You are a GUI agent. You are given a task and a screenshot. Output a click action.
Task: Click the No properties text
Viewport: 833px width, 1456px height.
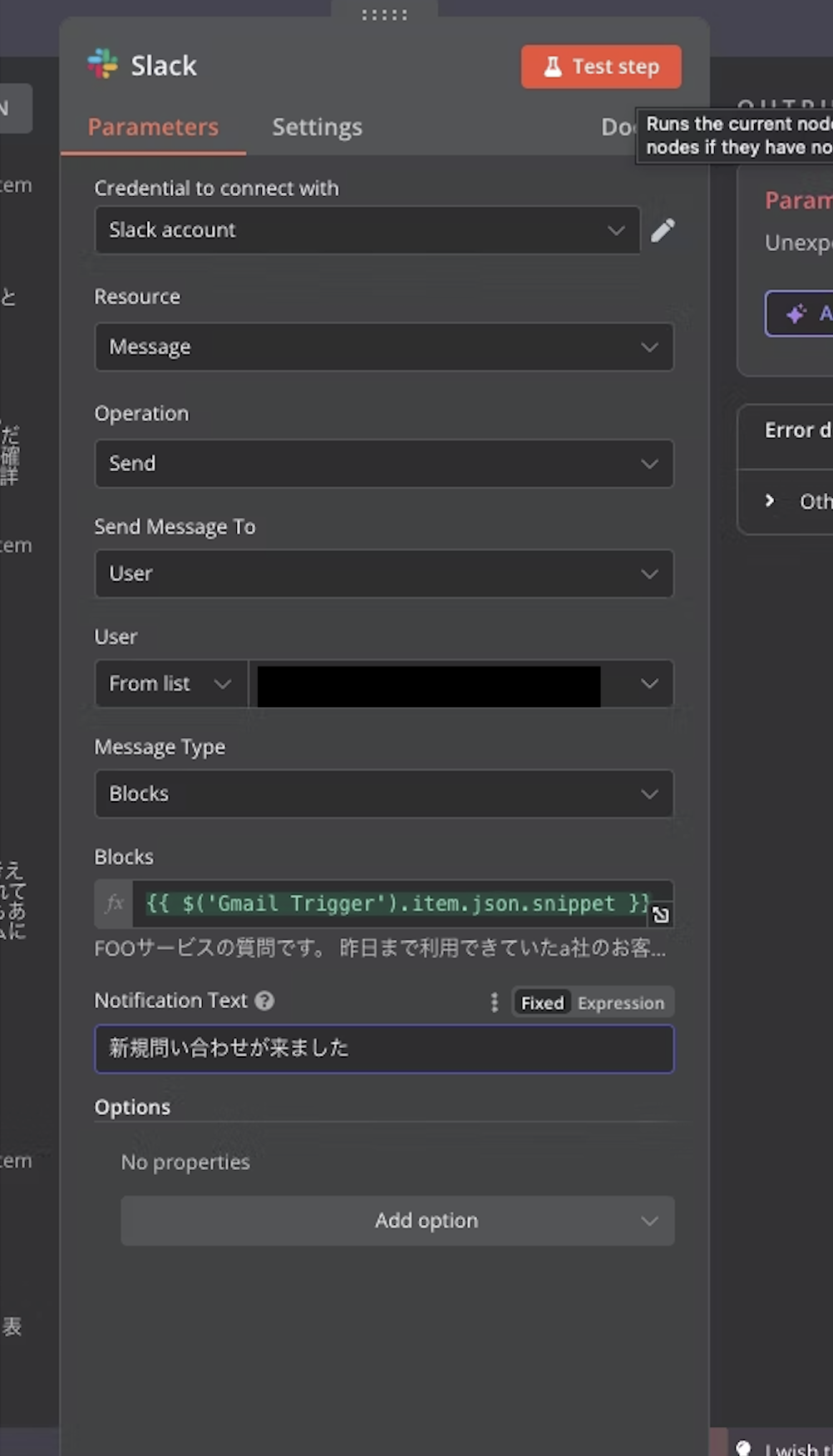point(185,1162)
